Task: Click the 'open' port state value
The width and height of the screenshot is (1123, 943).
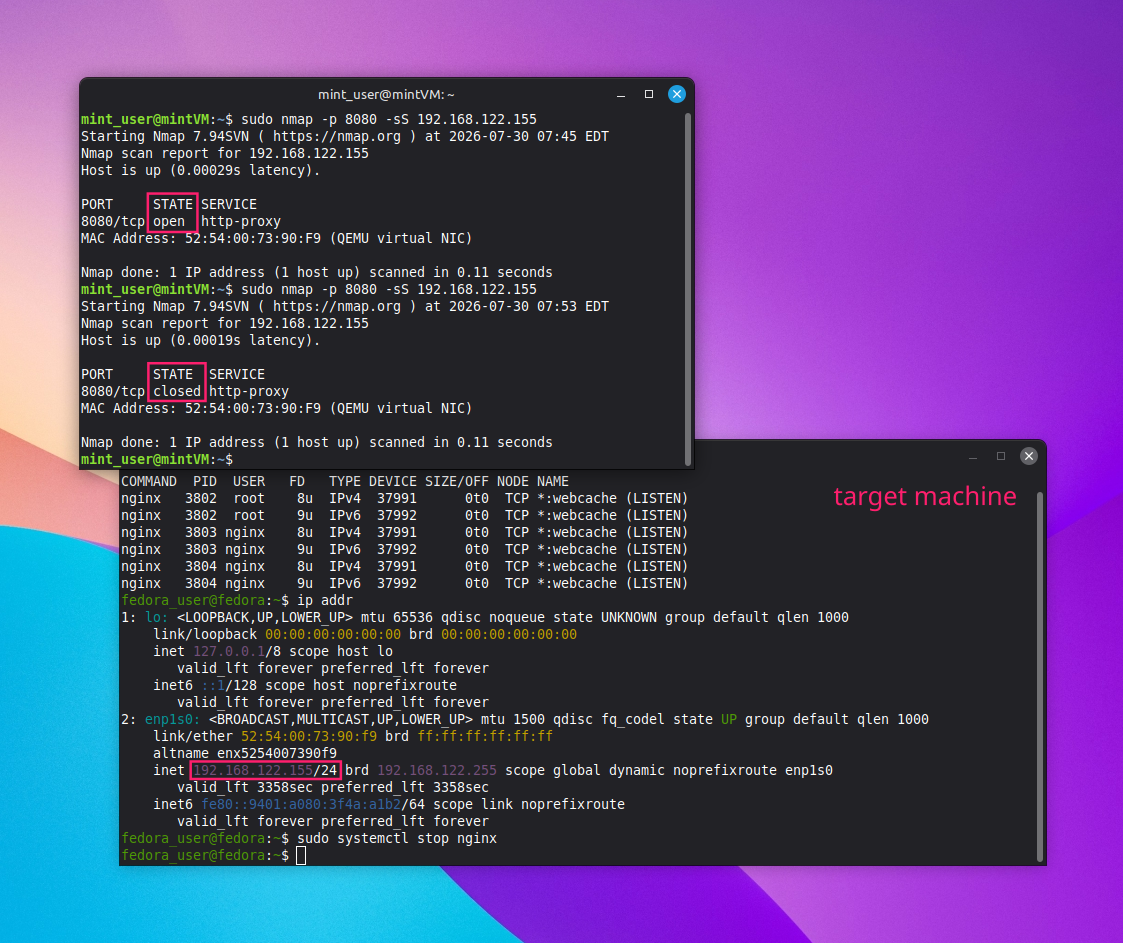Action: click(x=169, y=221)
